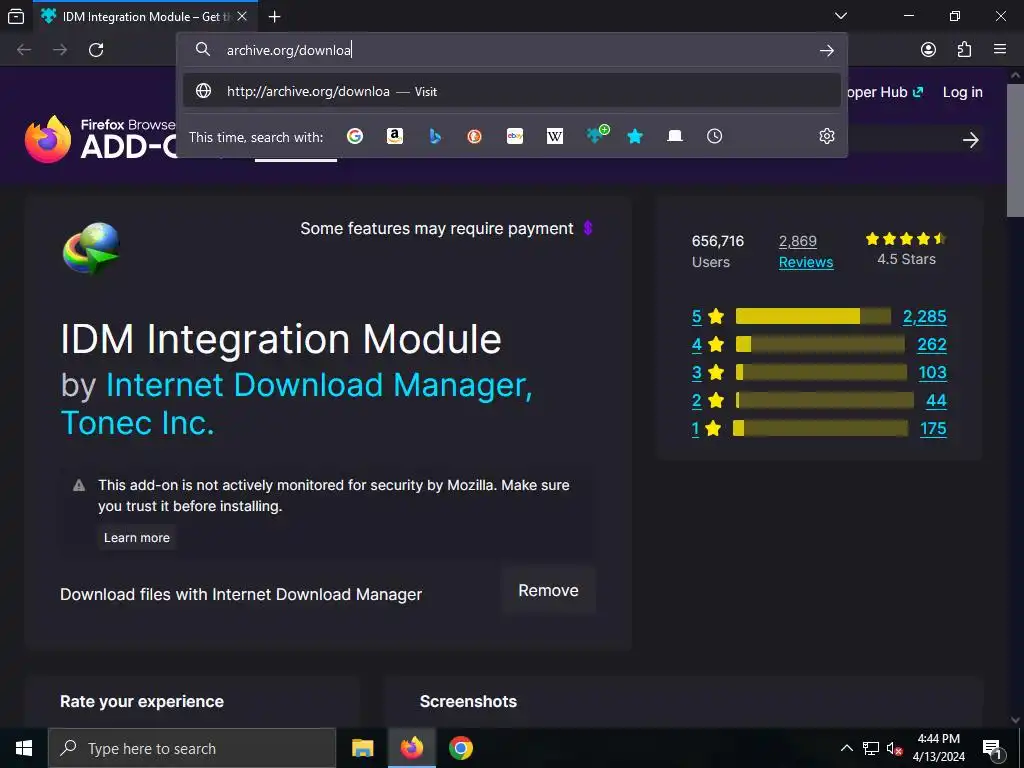Screen dimensions: 1024x768
Task: Filter reviews by 4 stars
Action: click(708, 344)
